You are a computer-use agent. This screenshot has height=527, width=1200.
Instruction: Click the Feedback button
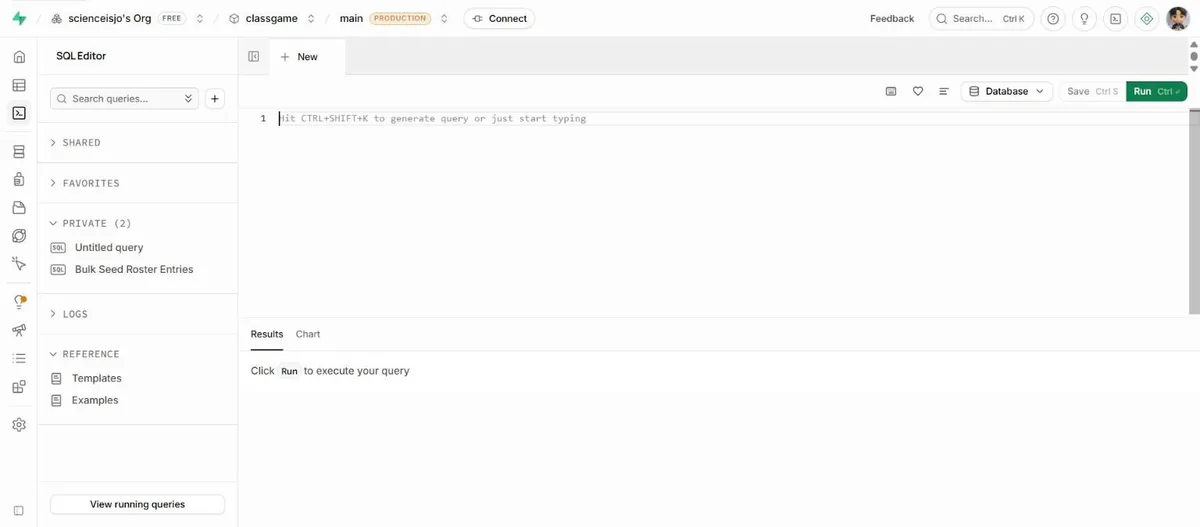[x=892, y=18]
